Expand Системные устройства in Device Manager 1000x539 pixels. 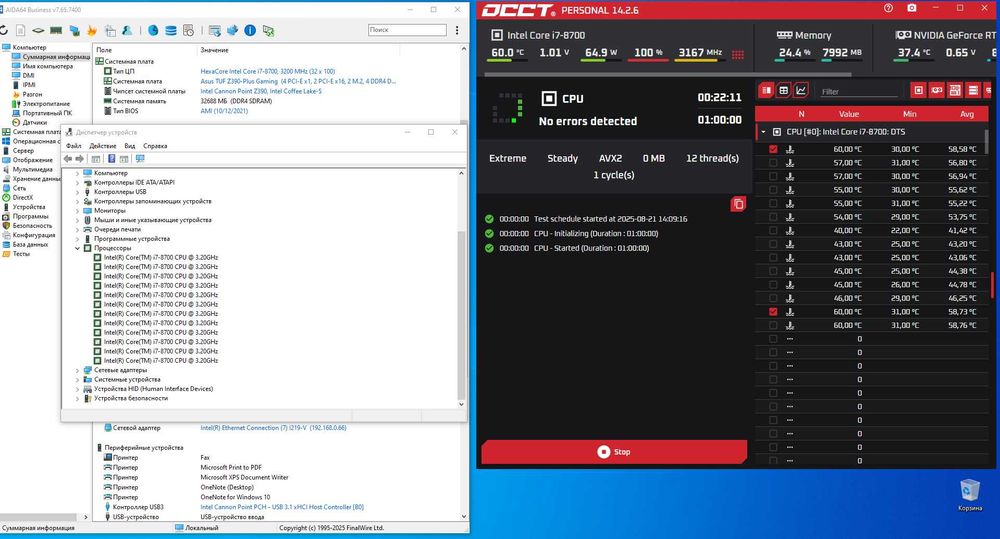(78, 380)
